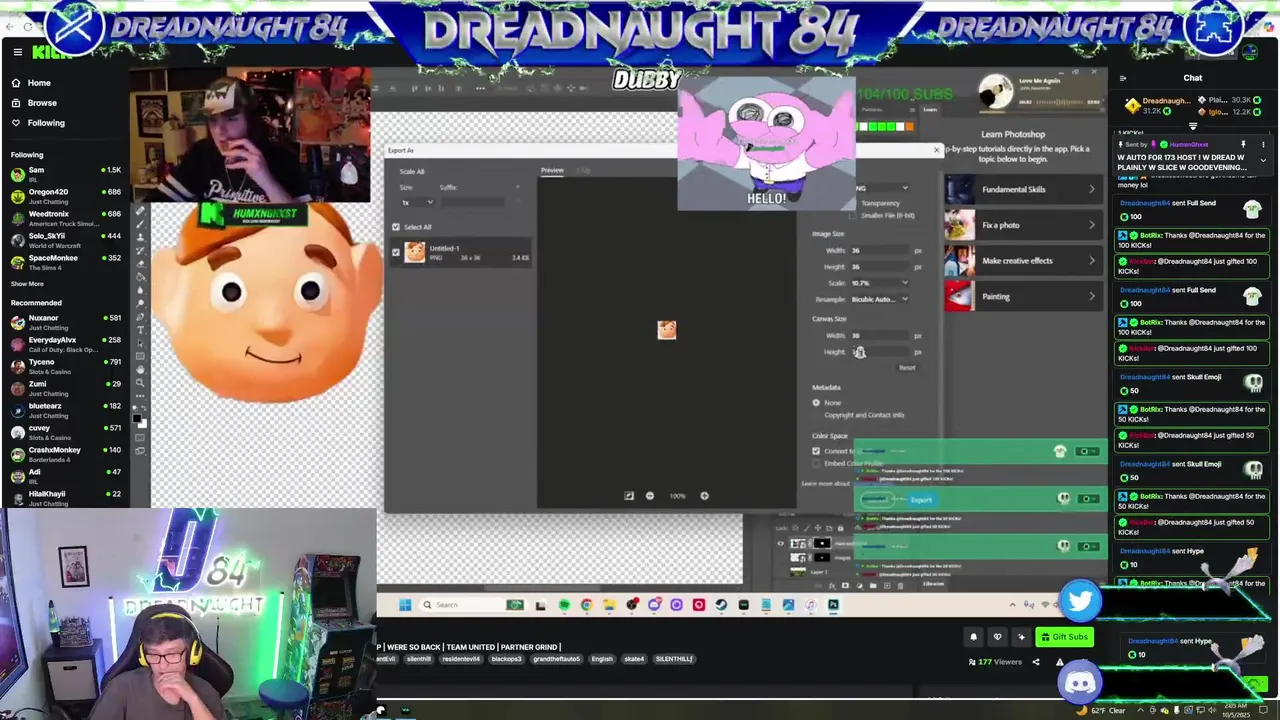Go to Kick Home
The image size is (1280, 720).
tap(39, 83)
